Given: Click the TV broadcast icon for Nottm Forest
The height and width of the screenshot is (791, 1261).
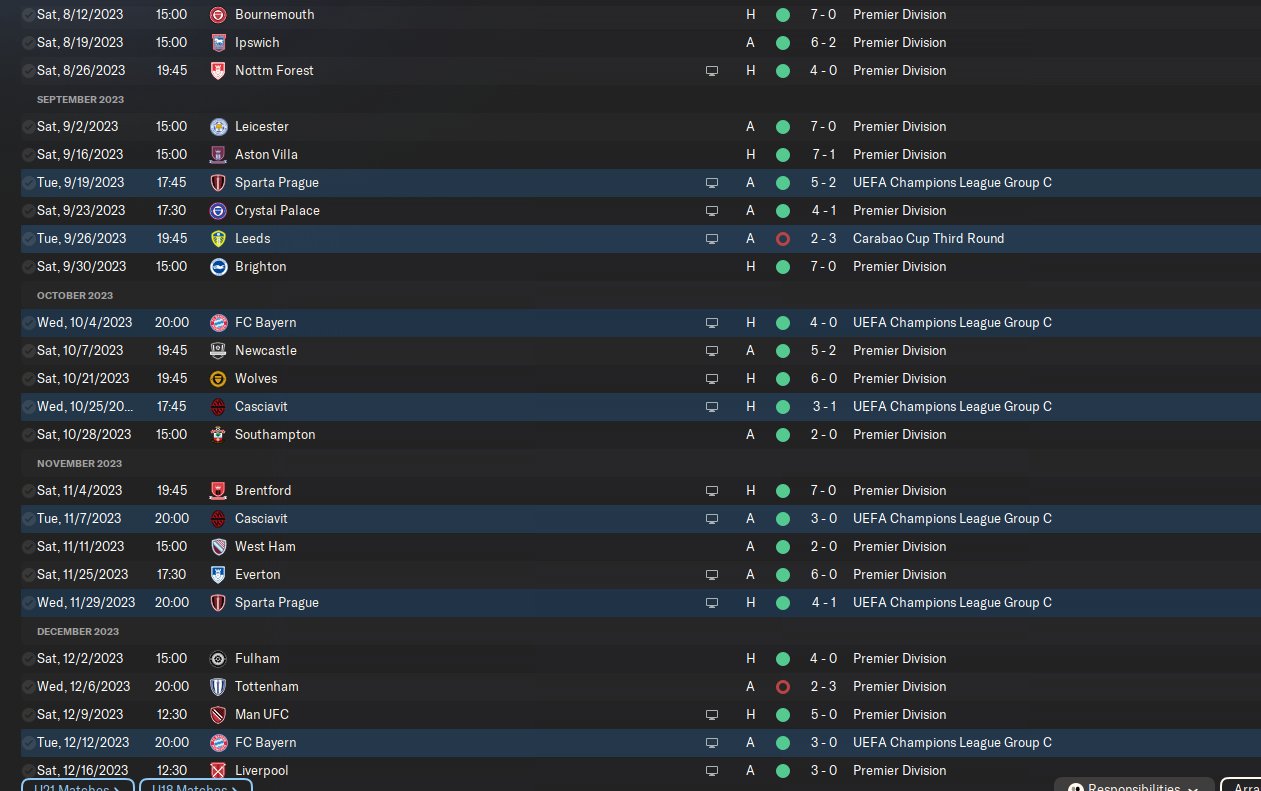Looking at the screenshot, I should [712, 71].
